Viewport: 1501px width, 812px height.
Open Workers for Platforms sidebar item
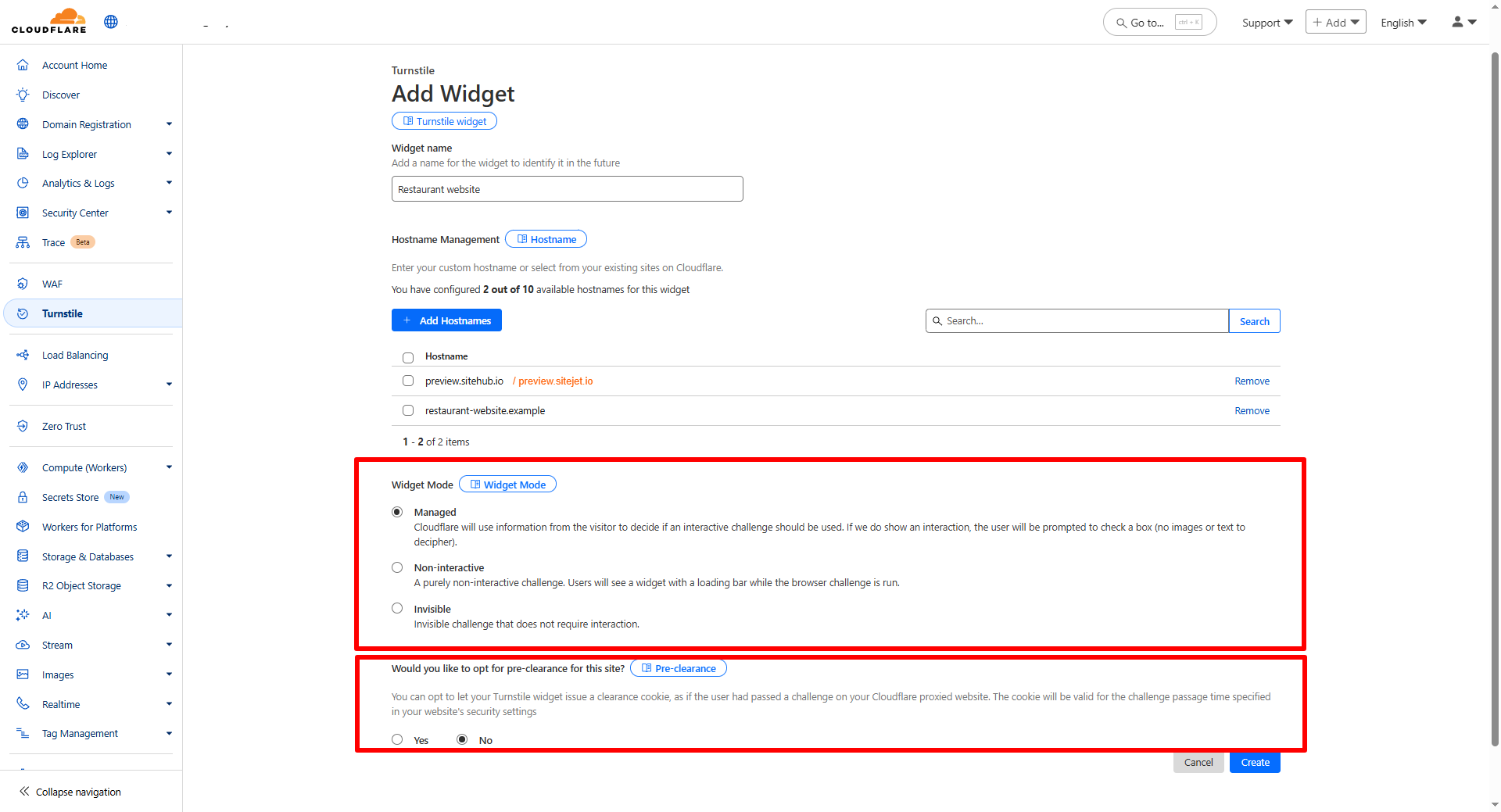(90, 527)
